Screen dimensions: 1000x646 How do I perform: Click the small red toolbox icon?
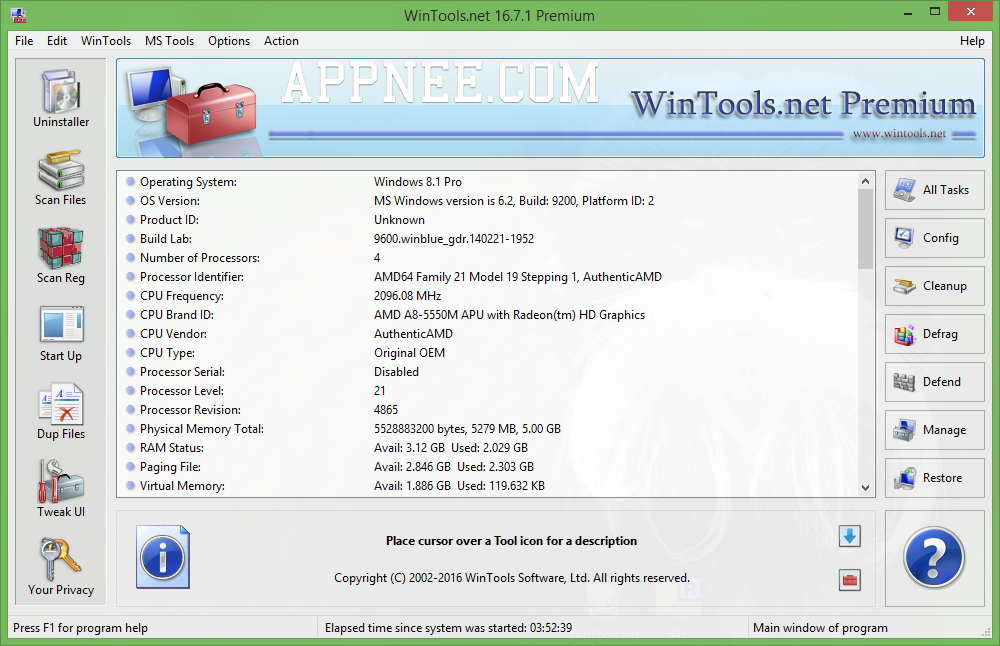tap(849, 580)
